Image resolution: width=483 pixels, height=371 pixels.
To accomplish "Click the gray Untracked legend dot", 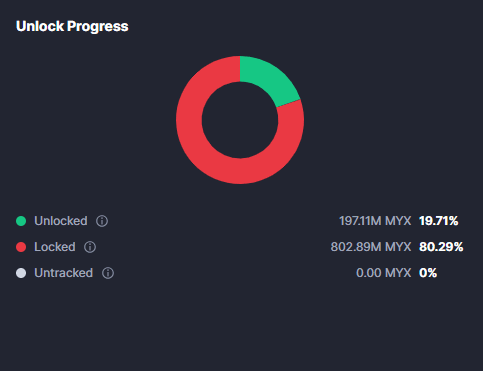I will pyautogui.click(x=21, y=273).
